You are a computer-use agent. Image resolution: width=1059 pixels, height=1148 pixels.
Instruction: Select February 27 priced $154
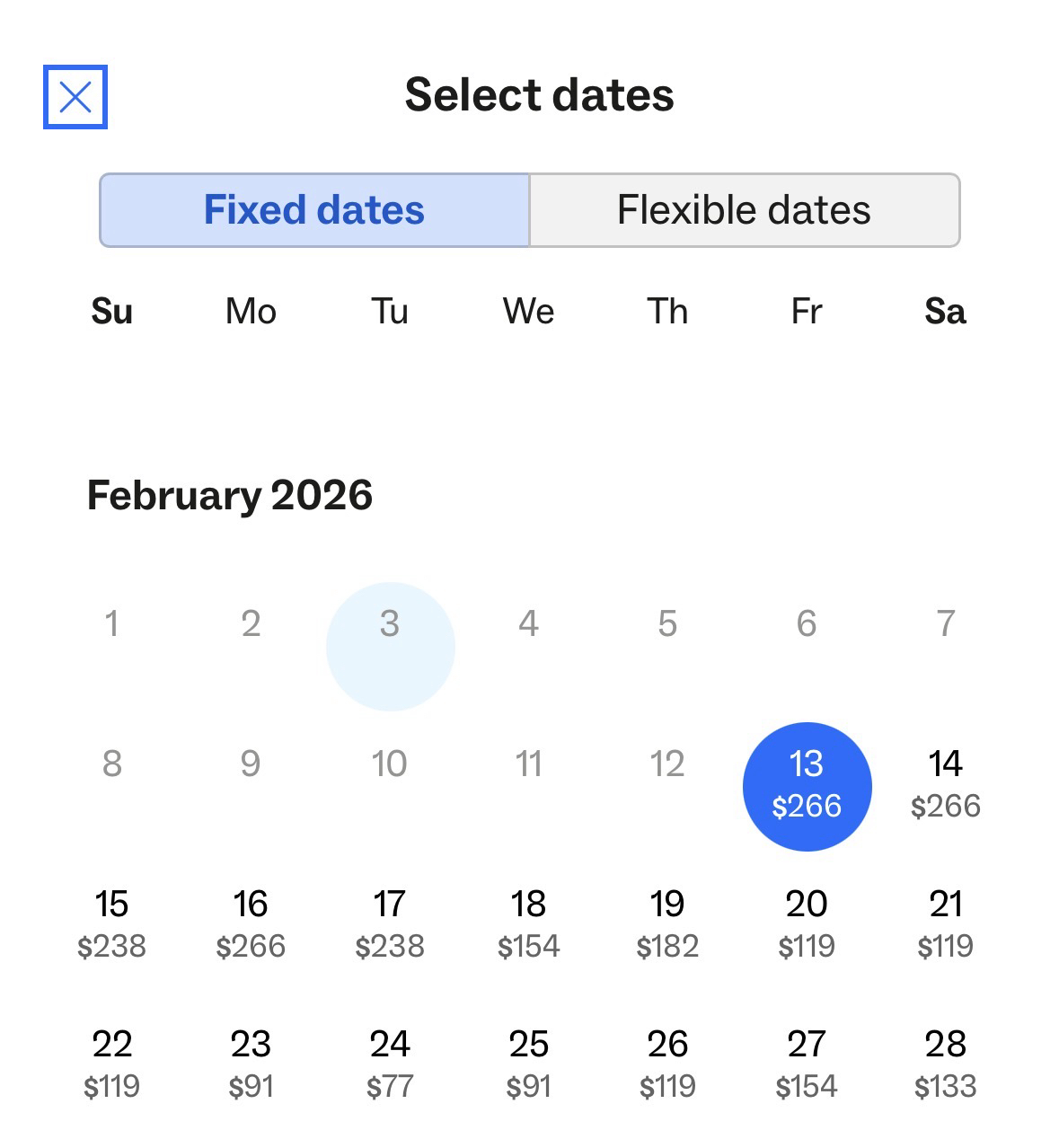click(x=807, y=1064)
